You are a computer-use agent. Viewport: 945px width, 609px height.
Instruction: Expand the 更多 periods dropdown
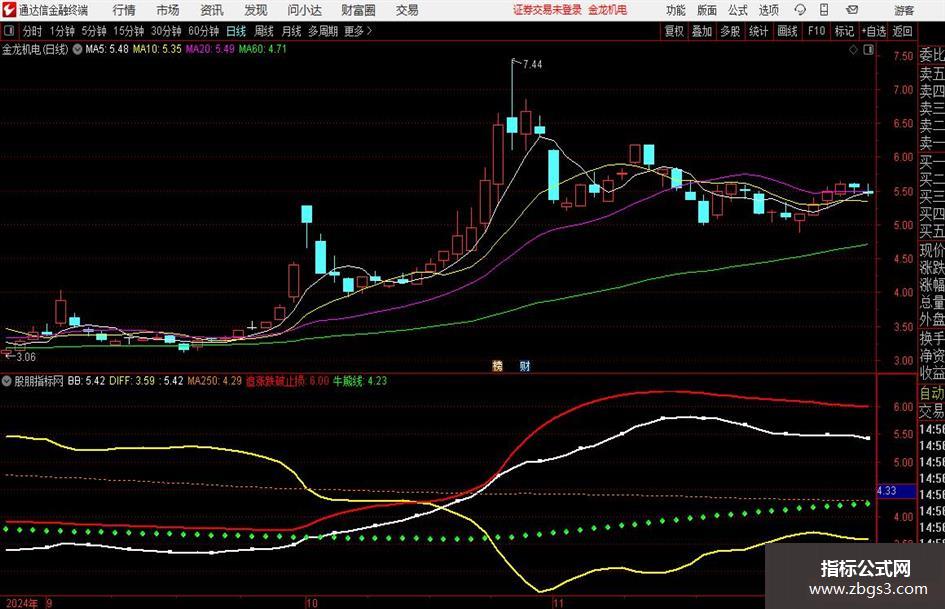[x=358, y=31]
